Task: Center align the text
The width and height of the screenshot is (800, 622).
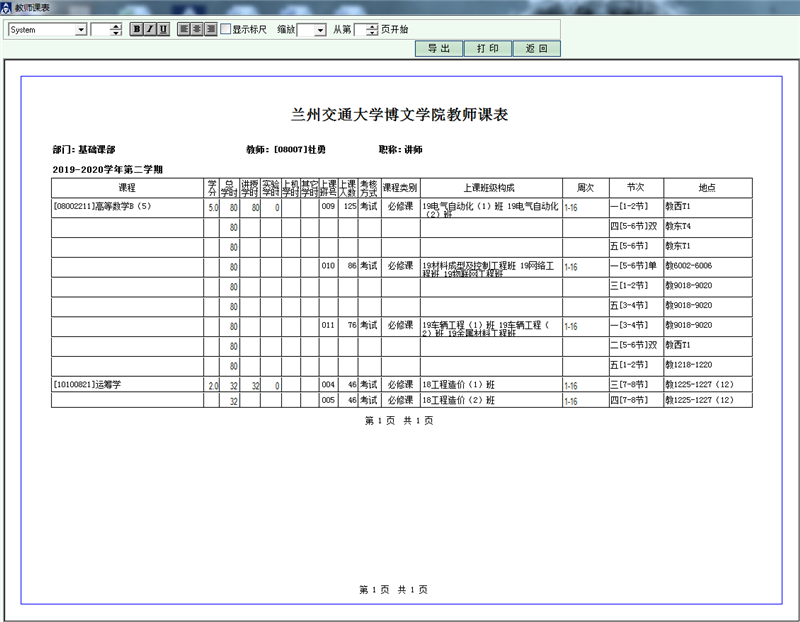Action: coord(197,29)
